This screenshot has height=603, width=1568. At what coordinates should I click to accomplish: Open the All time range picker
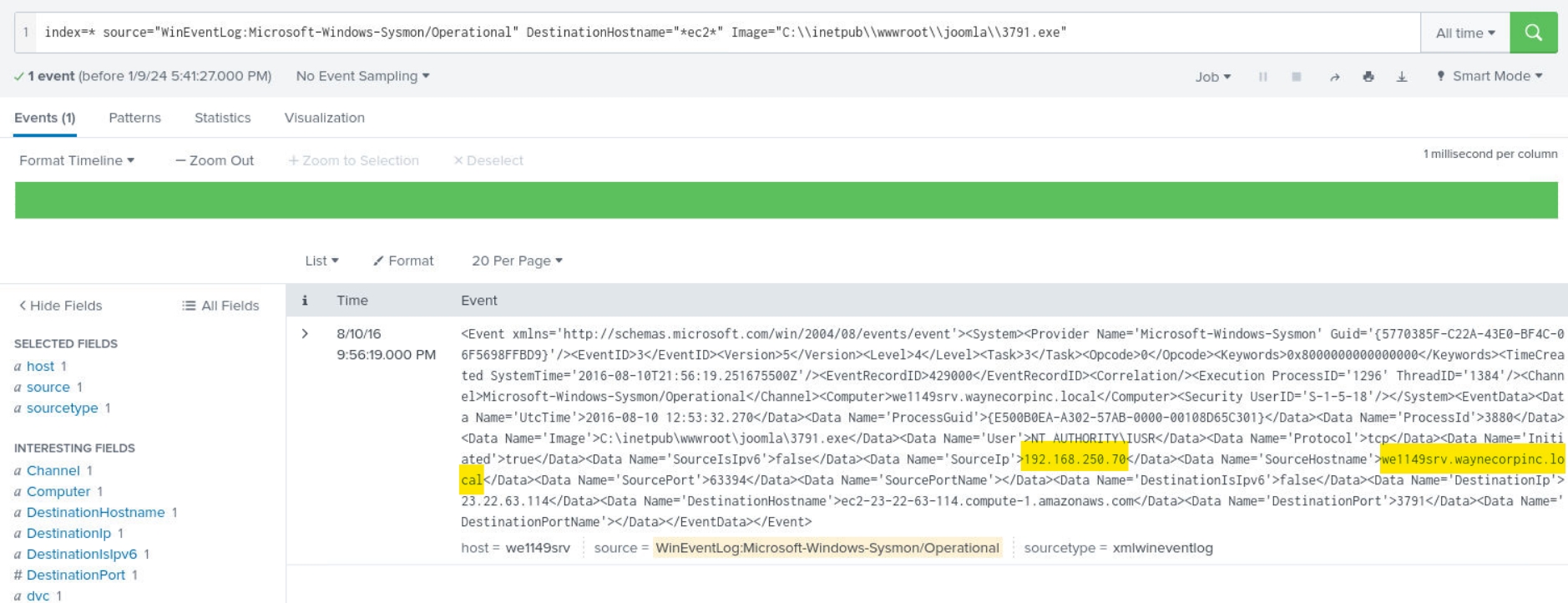[x=1464, y=33]
